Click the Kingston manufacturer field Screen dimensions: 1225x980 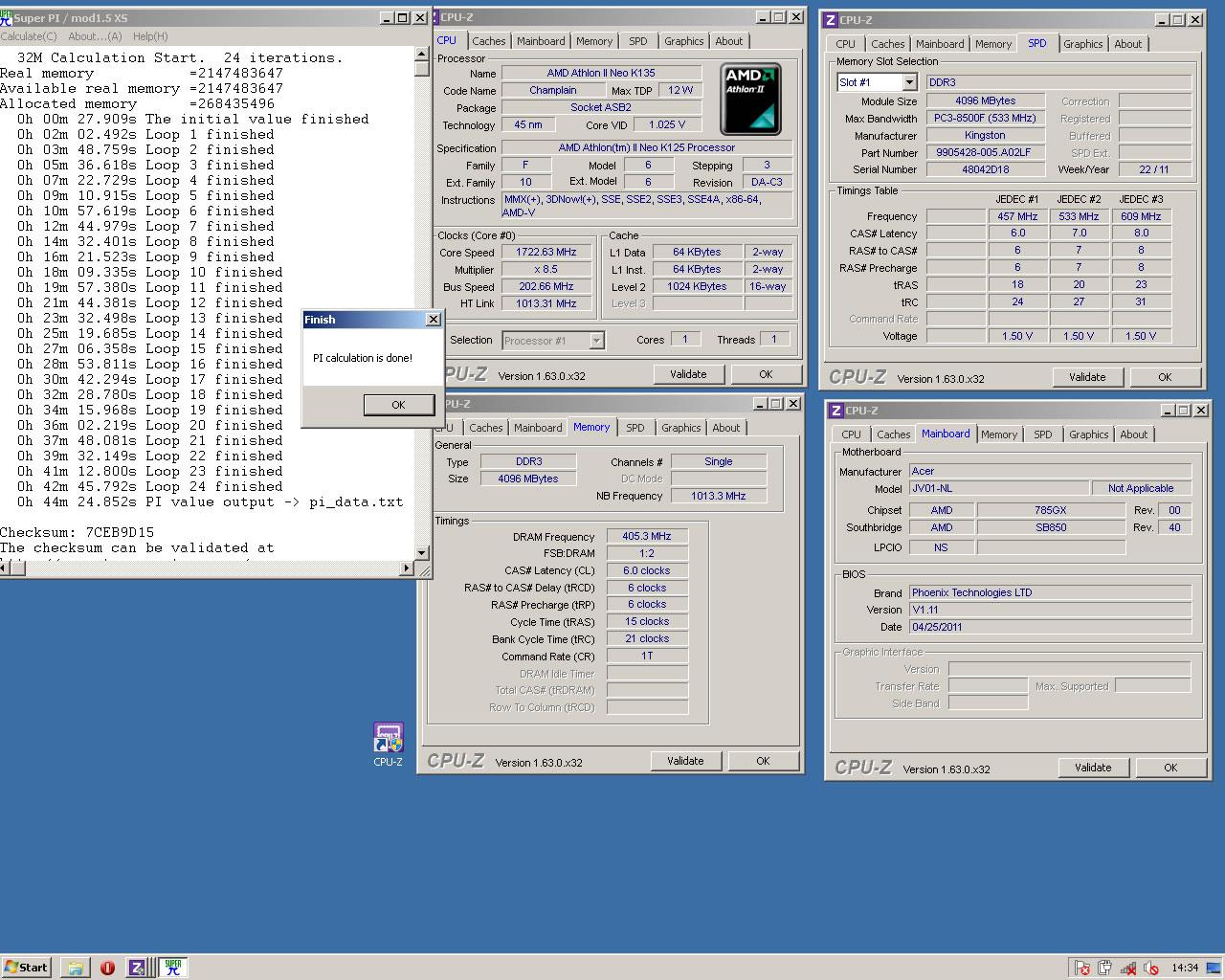tap(984, 135)
